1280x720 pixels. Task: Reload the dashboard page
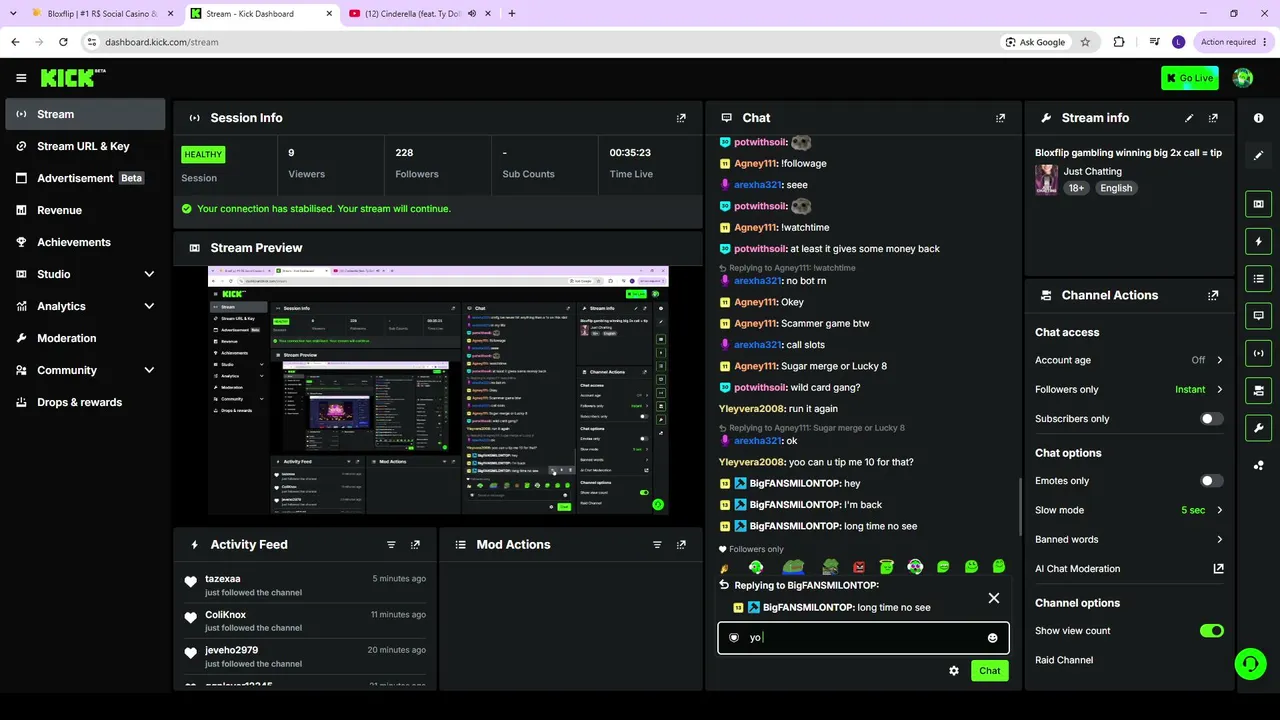pos(63,42)
